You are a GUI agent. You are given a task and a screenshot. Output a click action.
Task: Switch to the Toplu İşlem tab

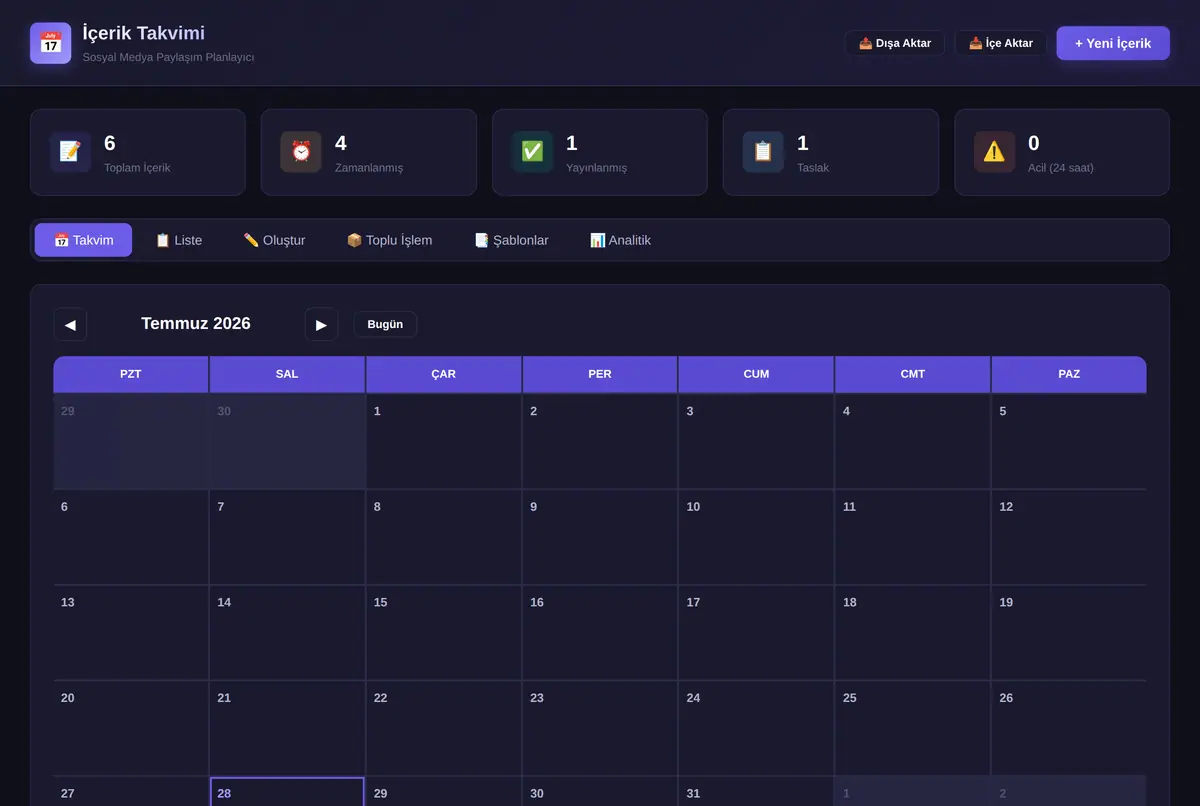389,240
